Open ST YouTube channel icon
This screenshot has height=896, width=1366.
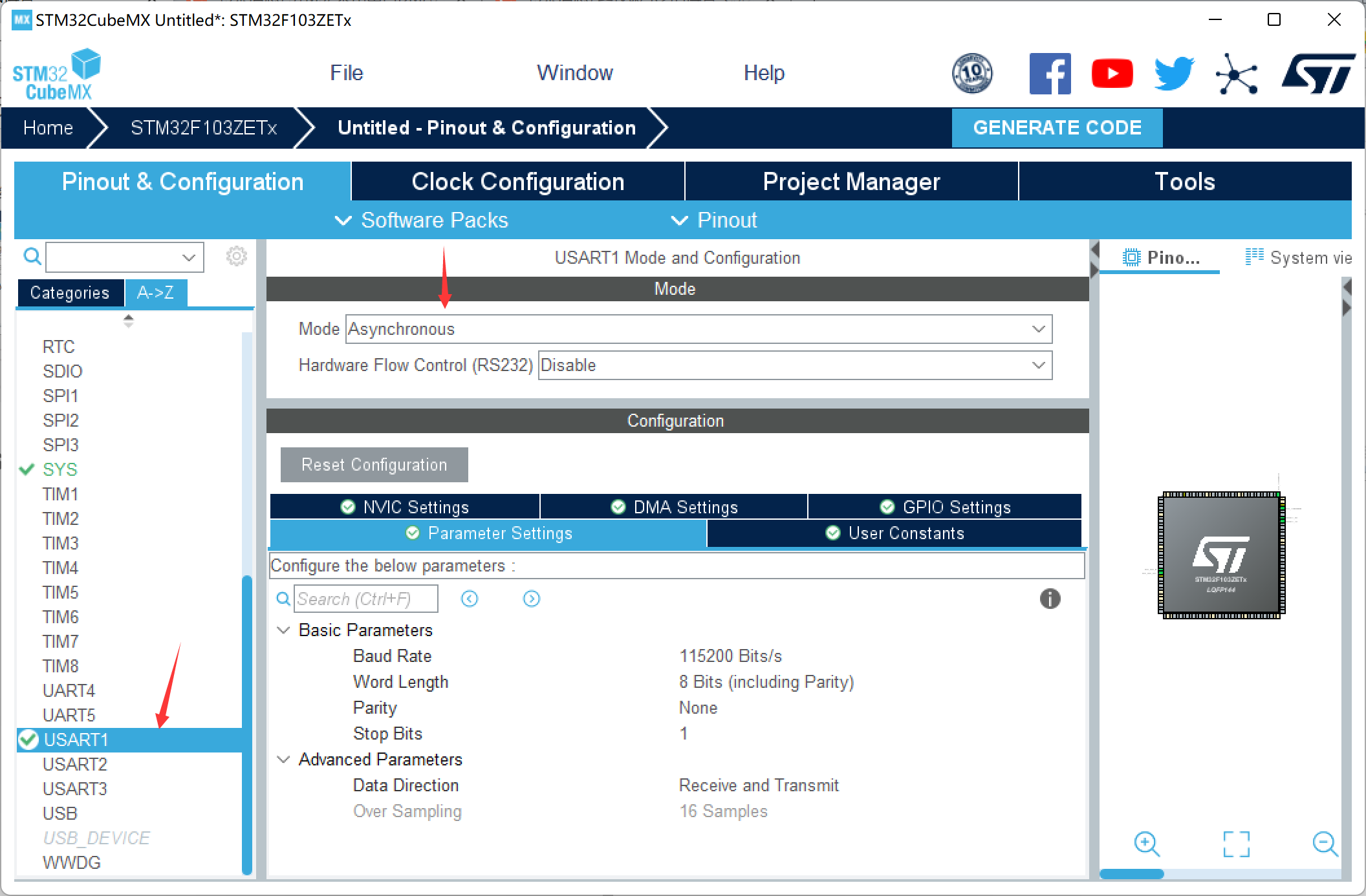click(1112, 74)
